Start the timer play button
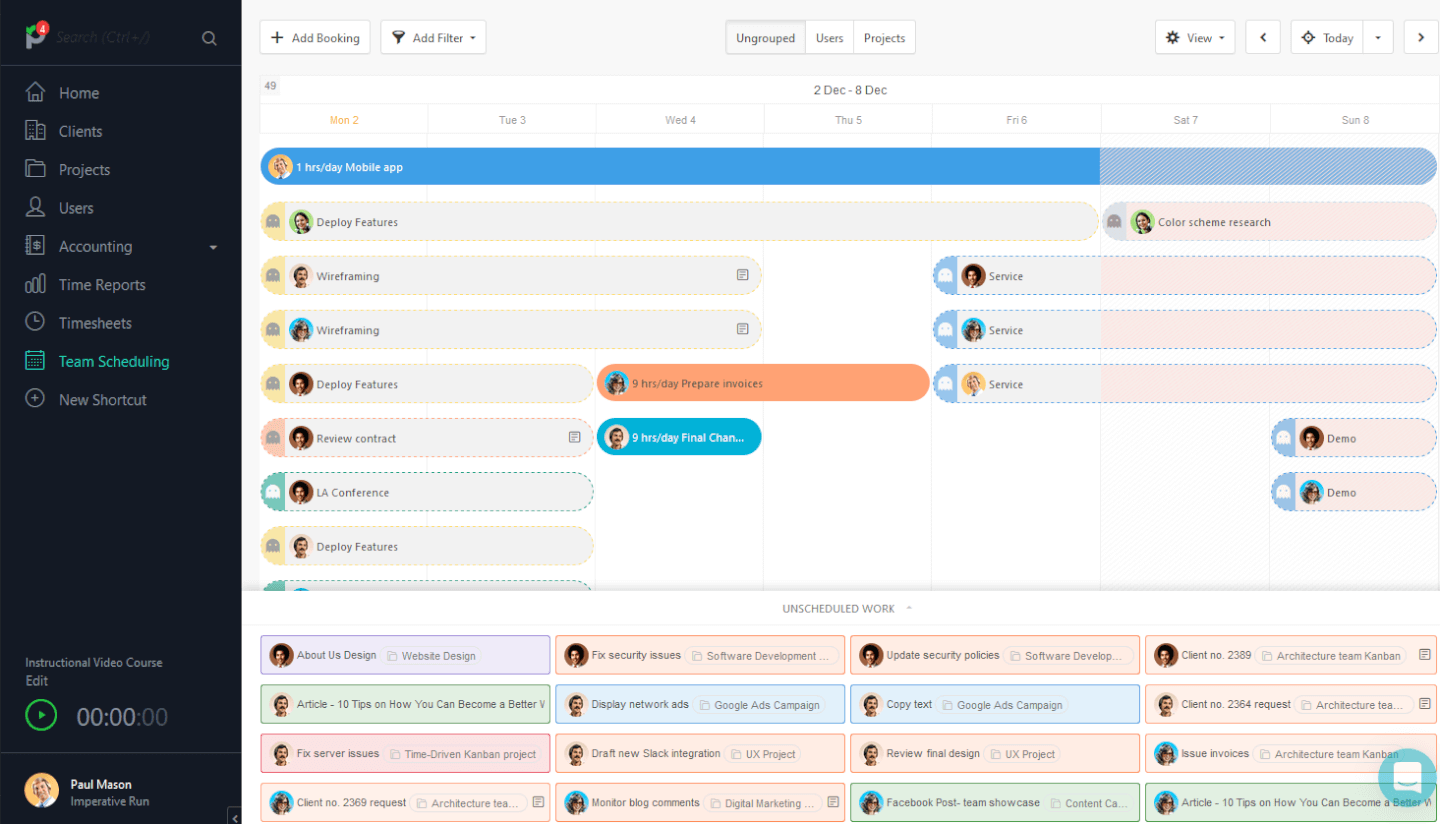Viewport: 1440px width, 824px height. 41,715
